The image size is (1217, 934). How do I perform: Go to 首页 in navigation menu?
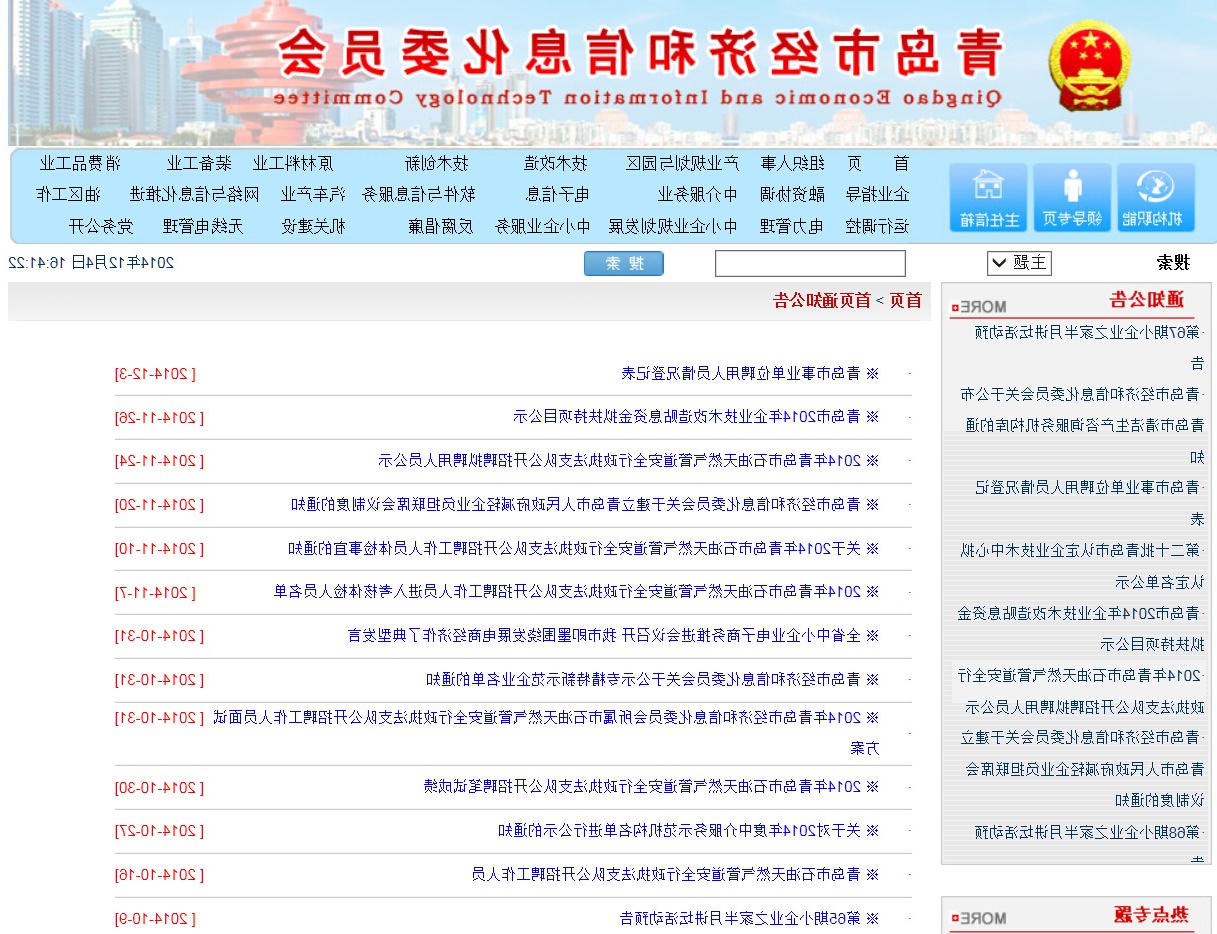click(878, 164)
